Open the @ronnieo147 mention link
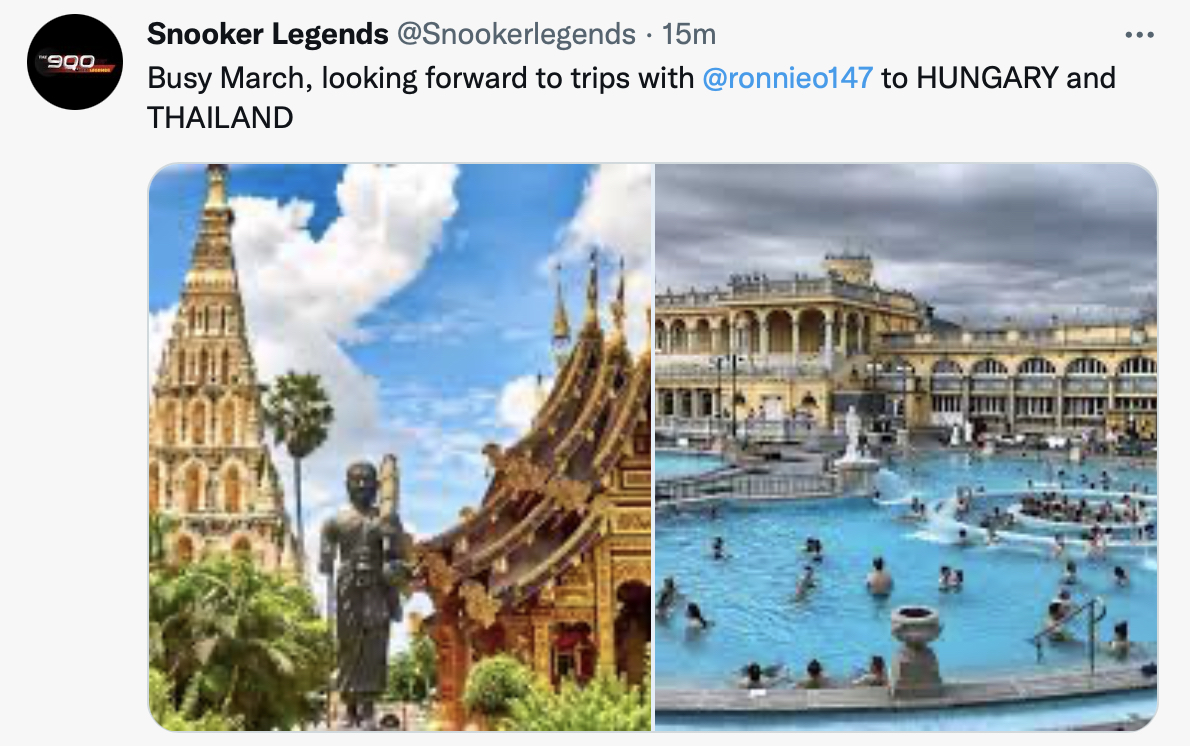The width and height of the screenshot is (1190, 746). (787, 78)
